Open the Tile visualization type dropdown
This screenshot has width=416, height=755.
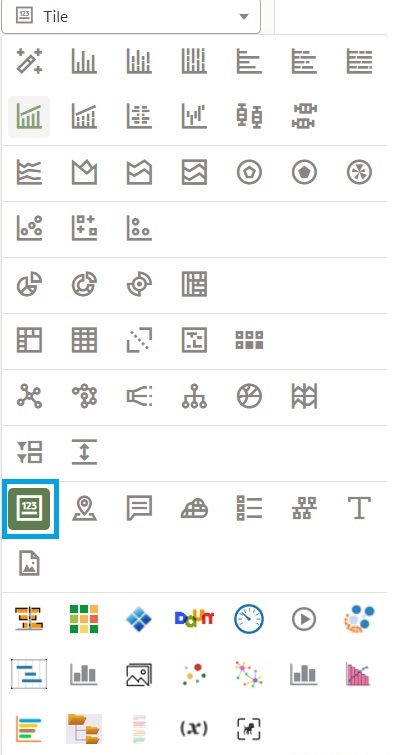[x=131, y=17]
